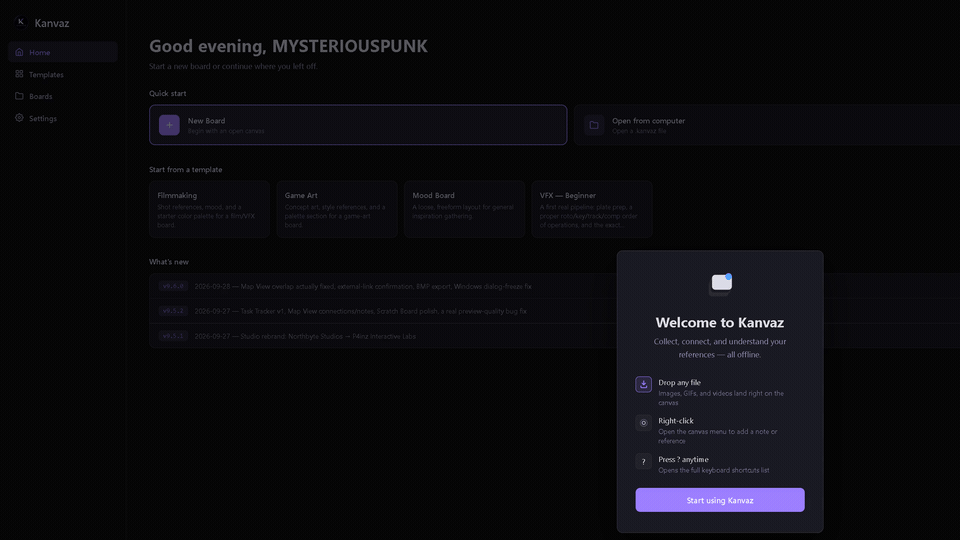Click the Kanvaz app name text
Viewport: 960px width, 540px height.
pyautogui.click(x=51, y=23)
